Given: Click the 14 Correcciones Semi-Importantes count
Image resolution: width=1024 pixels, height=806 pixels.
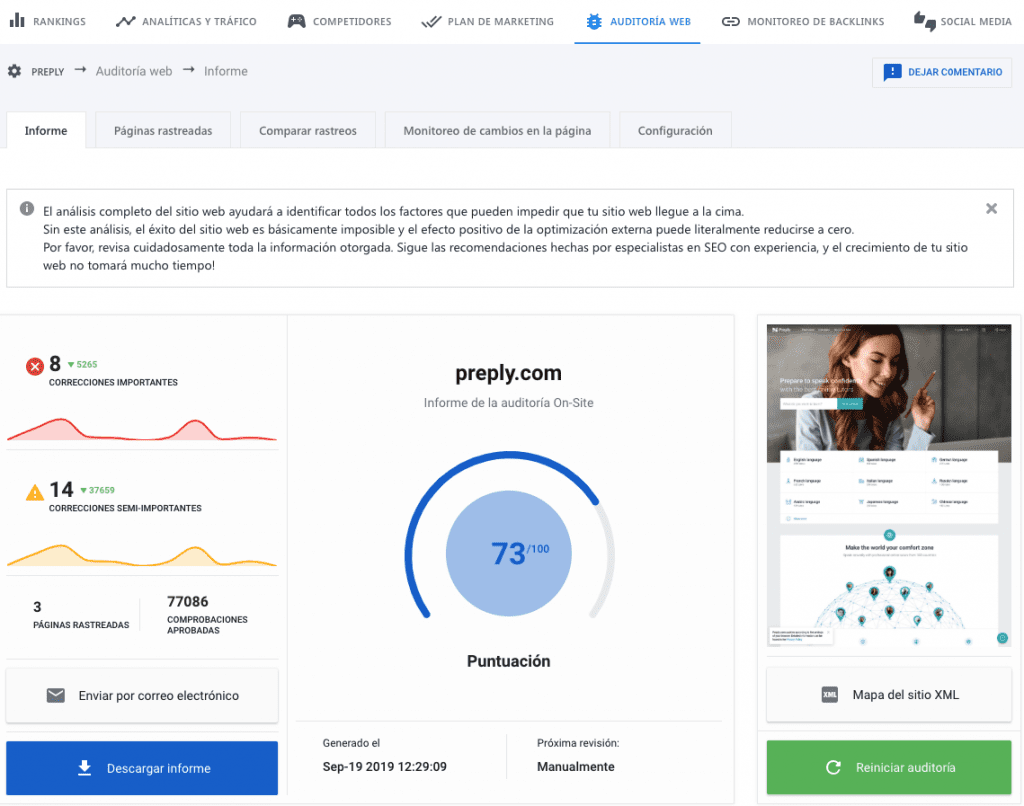Looking at the screenshot, I should (61, 489).
